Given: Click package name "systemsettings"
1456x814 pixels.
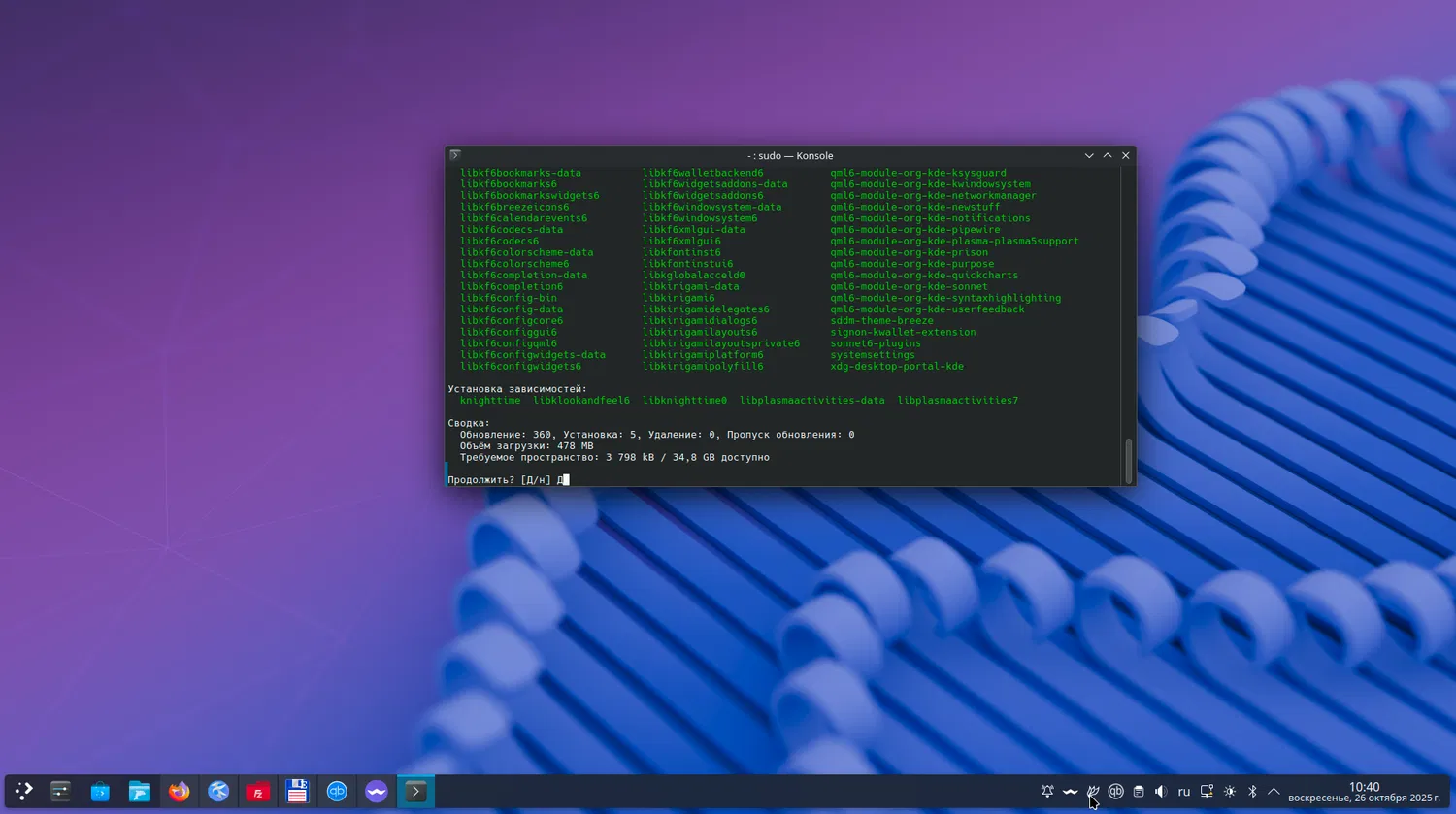Looking at the screenshot, I should coord(873,355).
